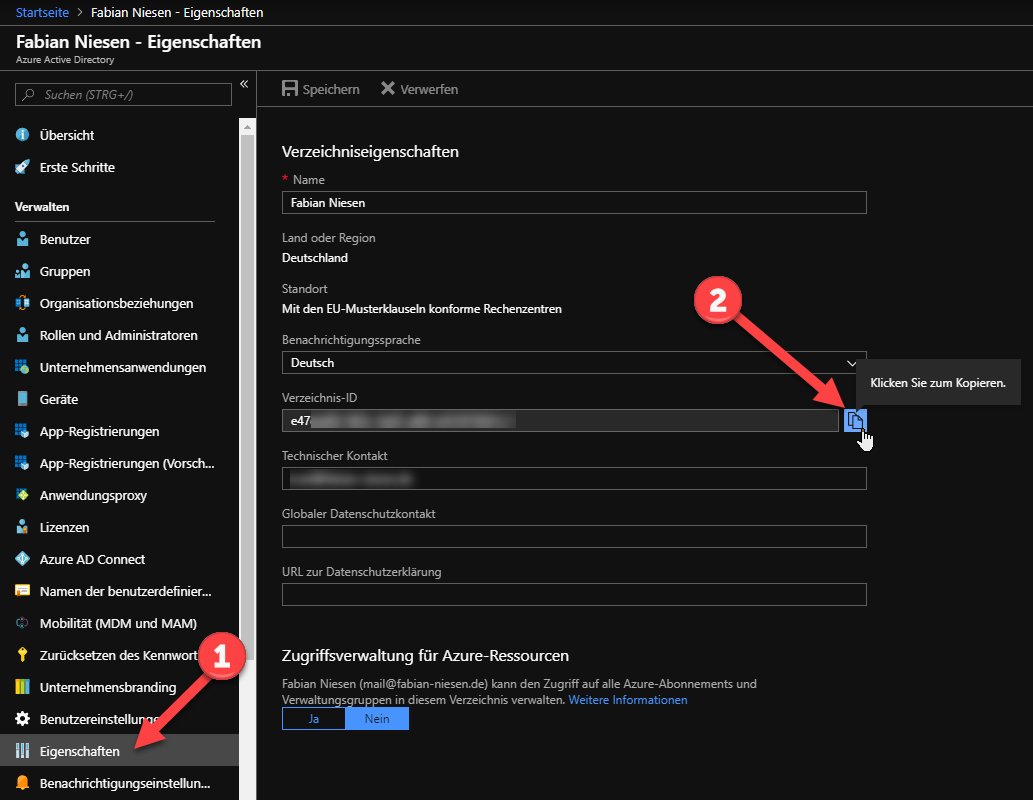This screenshot has height=800, width=1033.
Task: Click the Azure AD Connect diamond icon
Action: pyautogui.click(x=22, y=559)
